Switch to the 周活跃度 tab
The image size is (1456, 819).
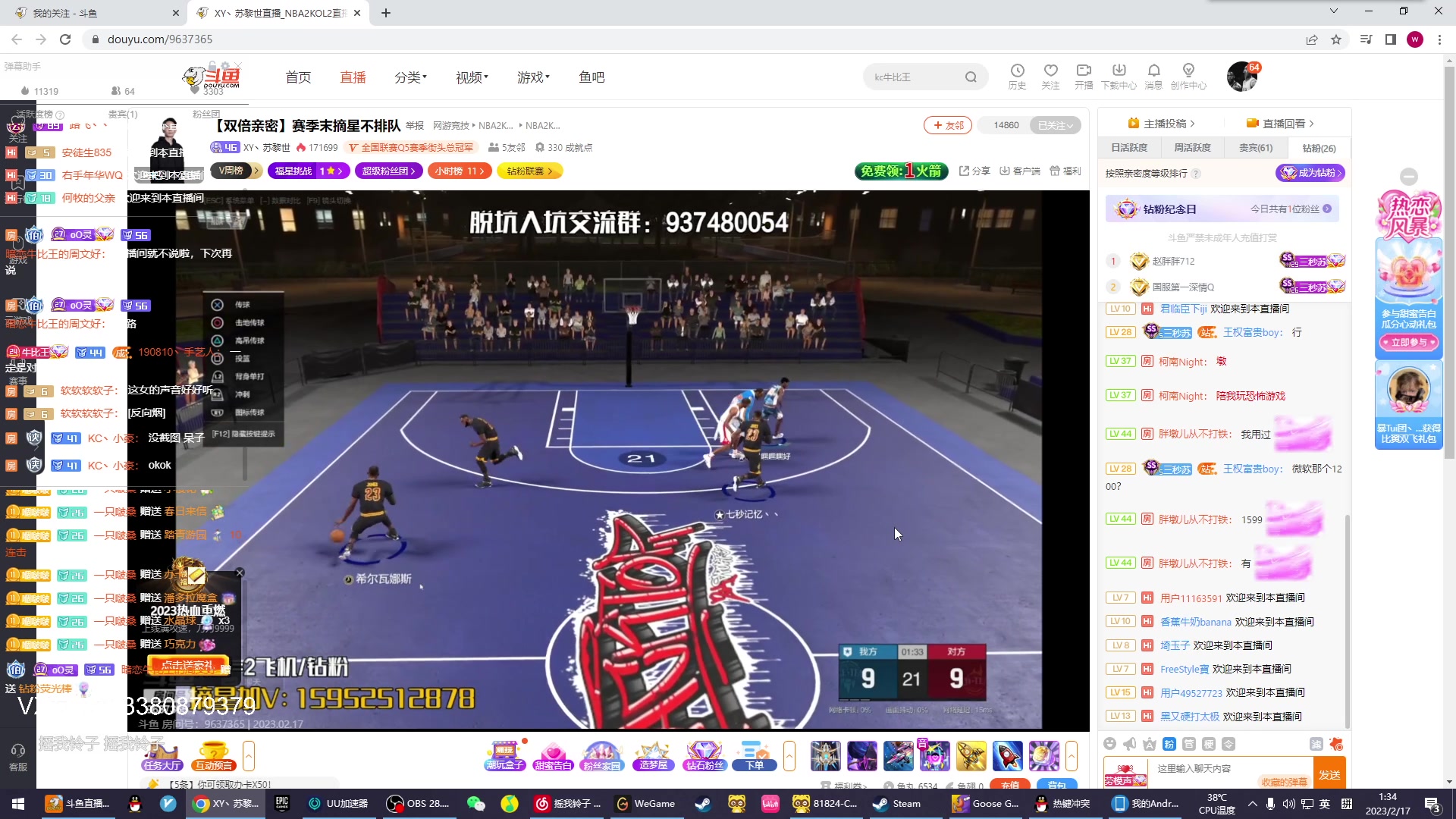click(1192, 148)
